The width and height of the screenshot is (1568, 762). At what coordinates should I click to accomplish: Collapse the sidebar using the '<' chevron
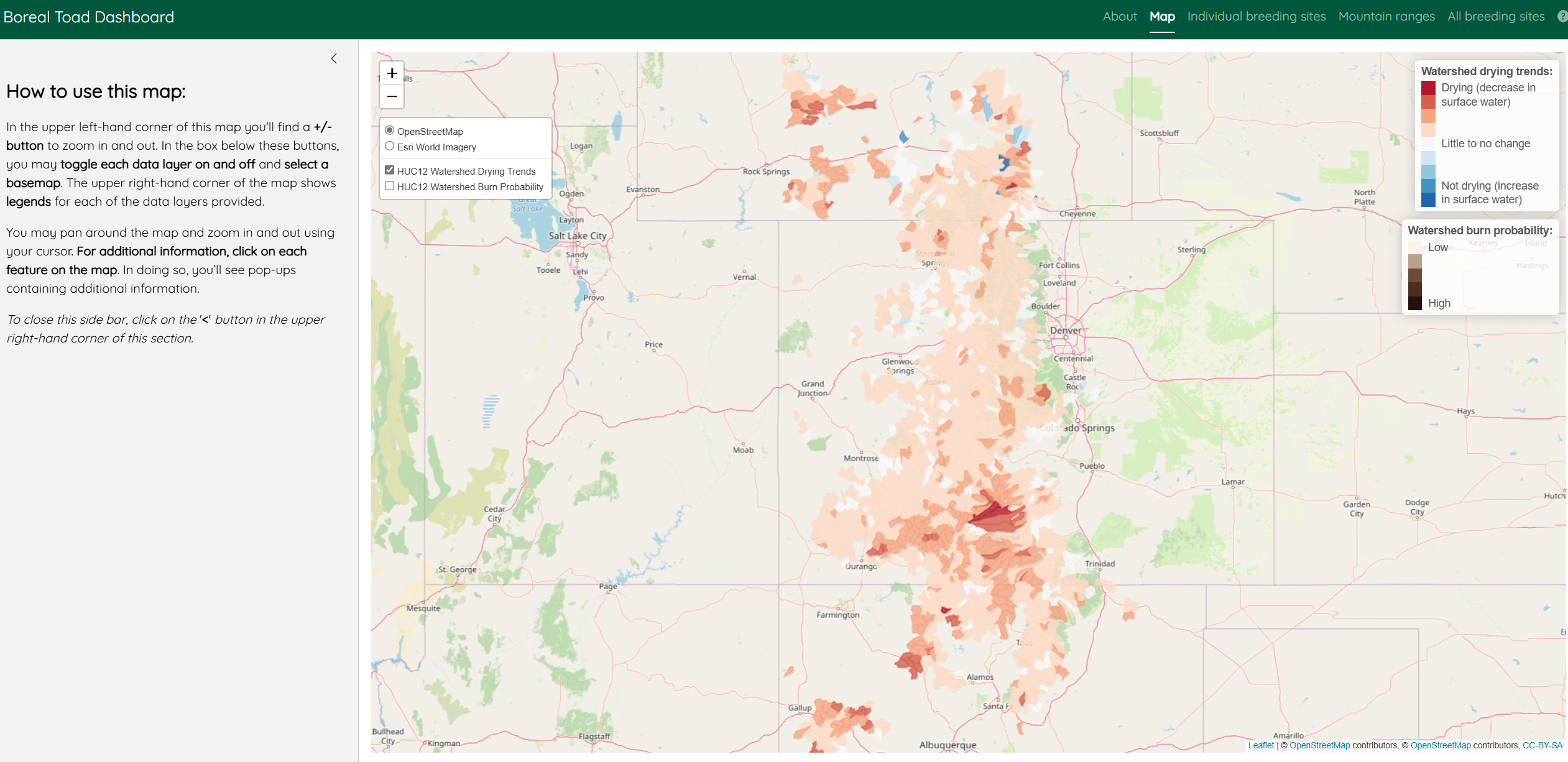click(334, 58)
